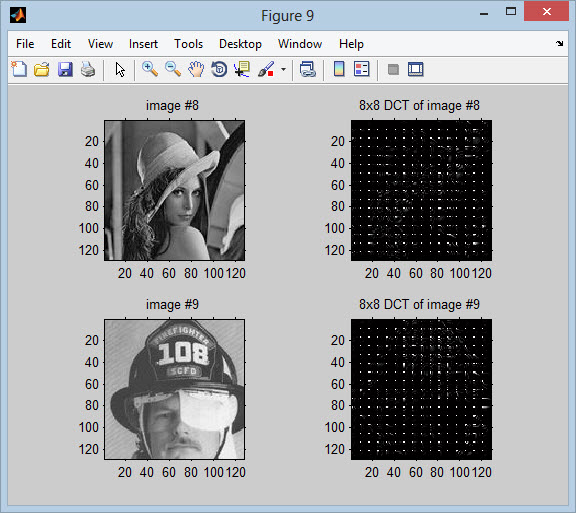Viewport: 576px width, 513px height.
Task: Expand the Brush color dropdown arrow
Action: pos(283,69)
